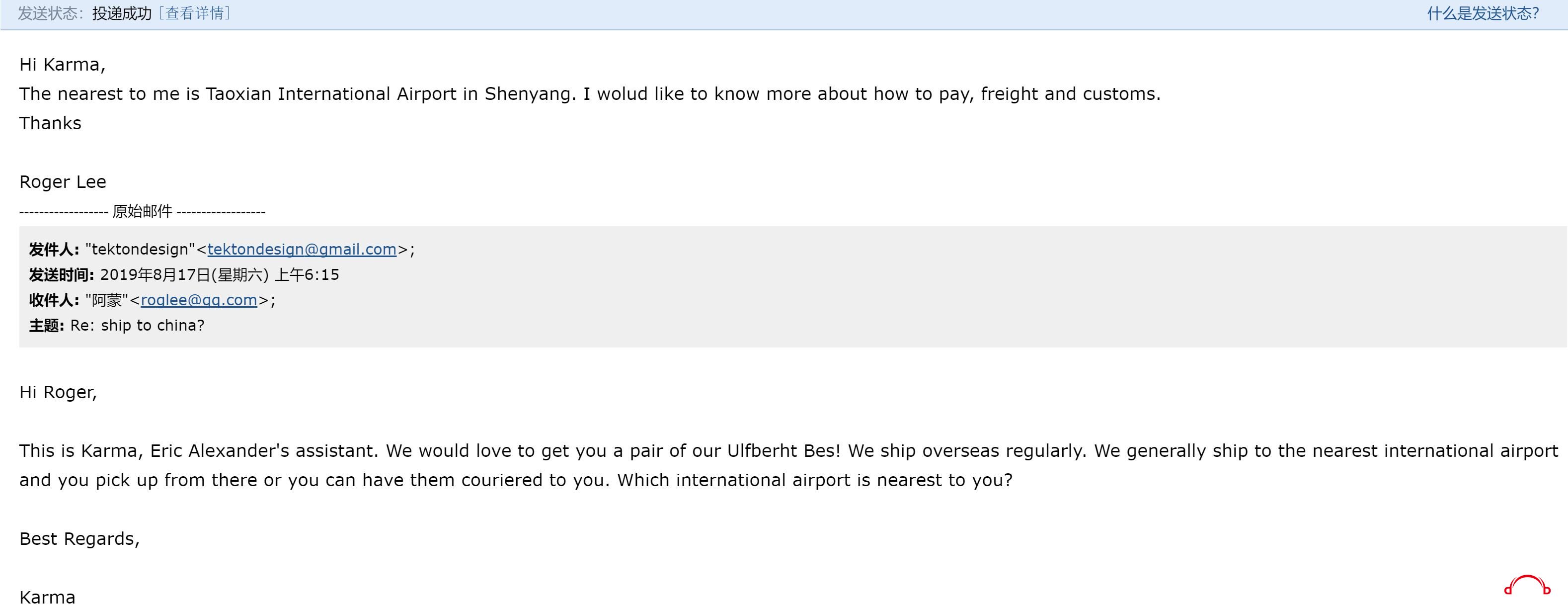Open the tektondesign@gmail.com sender address link
Image resolution: width=1568 pixels, height=607 pixels.
pyautogui.click(x=302, y=249)
